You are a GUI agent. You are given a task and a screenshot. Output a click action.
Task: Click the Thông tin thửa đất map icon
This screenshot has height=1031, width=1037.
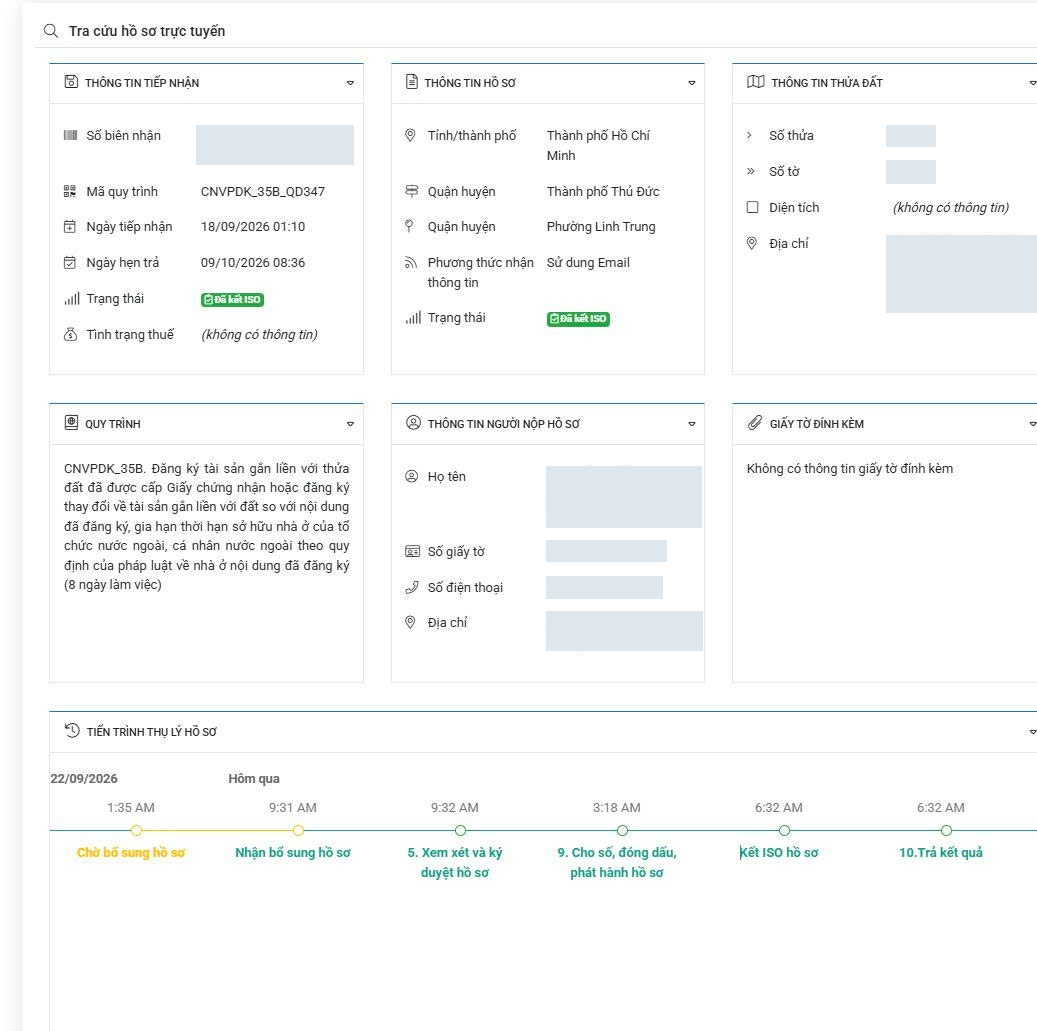[x=755, y=82]
